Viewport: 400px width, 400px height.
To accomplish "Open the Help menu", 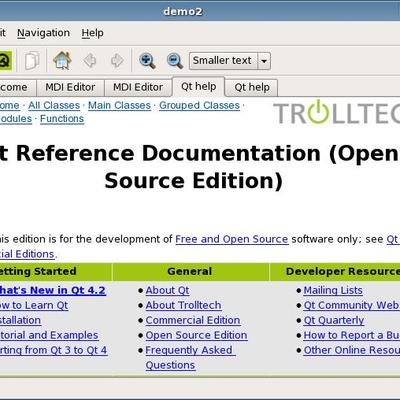I will (x=93, y=33).
